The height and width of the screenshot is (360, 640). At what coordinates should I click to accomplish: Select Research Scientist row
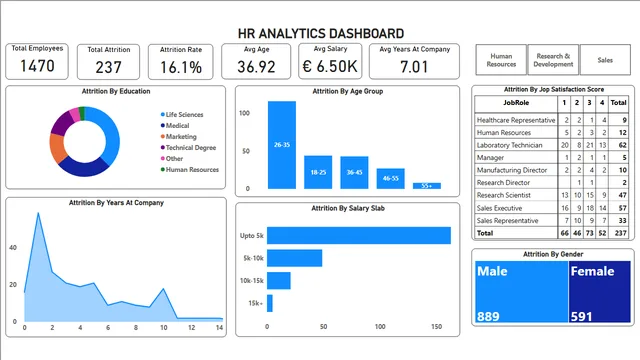551,195
